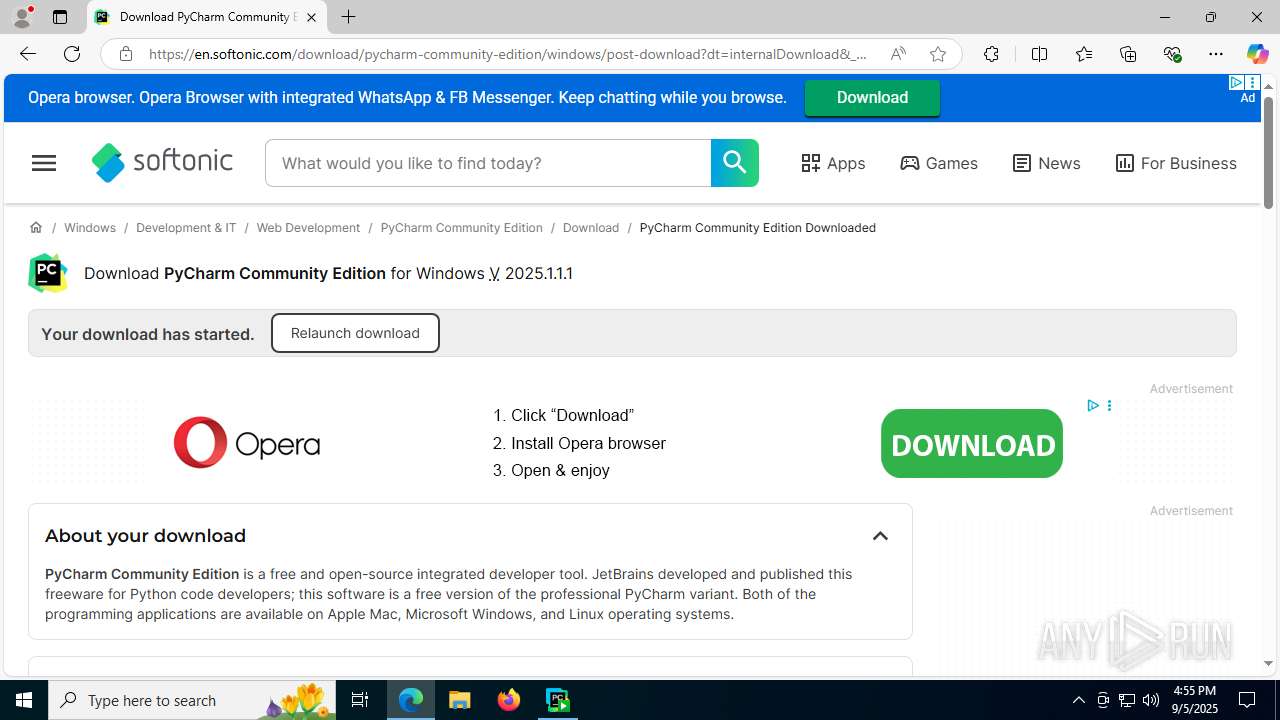
Task: Click the browser address bar URL
Action: (x=508, y=54)
